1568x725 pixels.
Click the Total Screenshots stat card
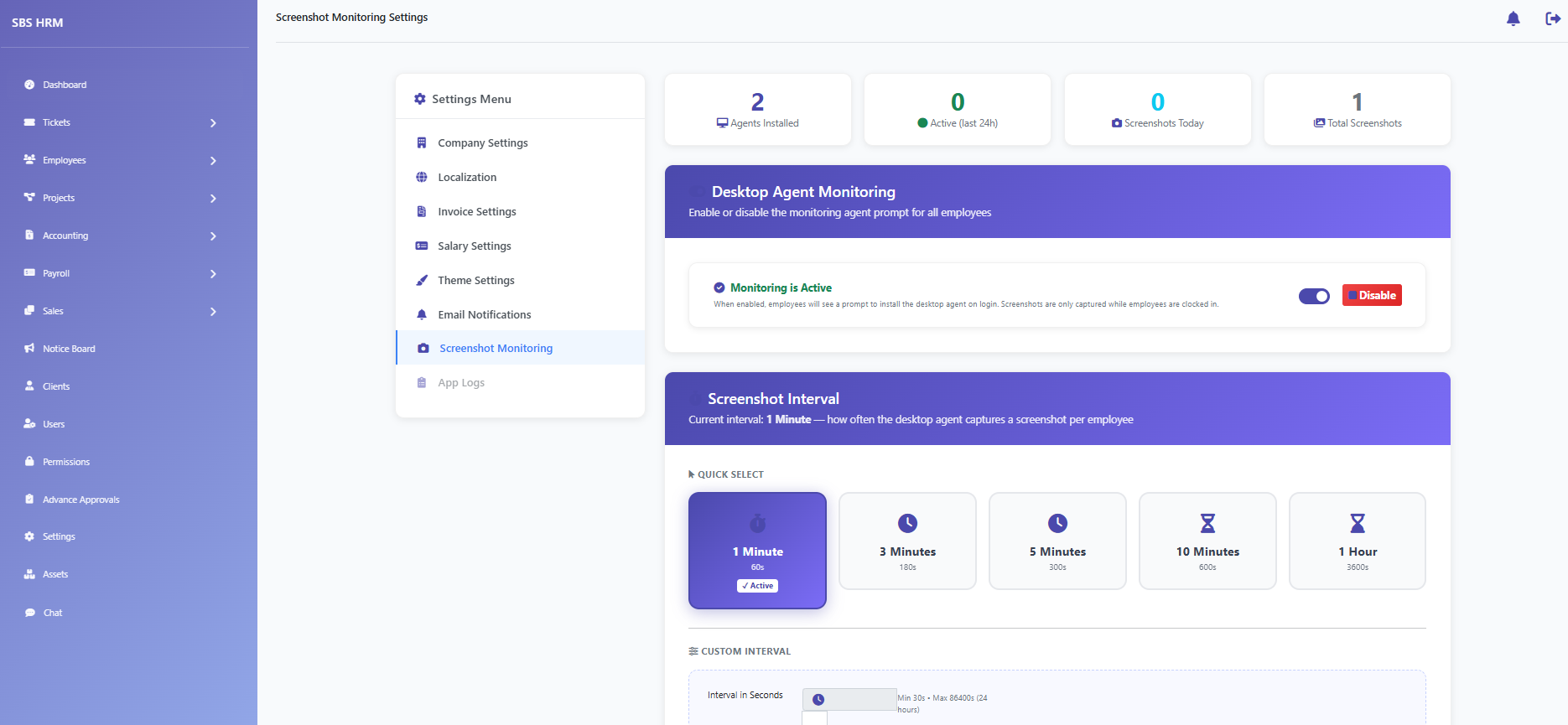click(x=1358, y=110)
